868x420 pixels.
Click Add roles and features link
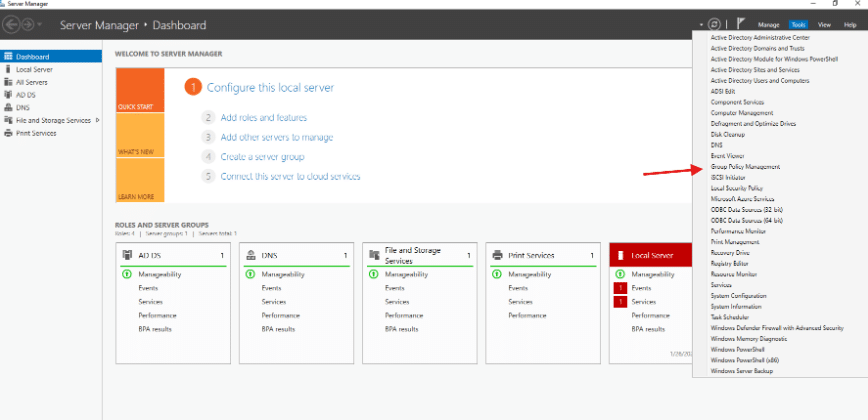click(263, 117)
